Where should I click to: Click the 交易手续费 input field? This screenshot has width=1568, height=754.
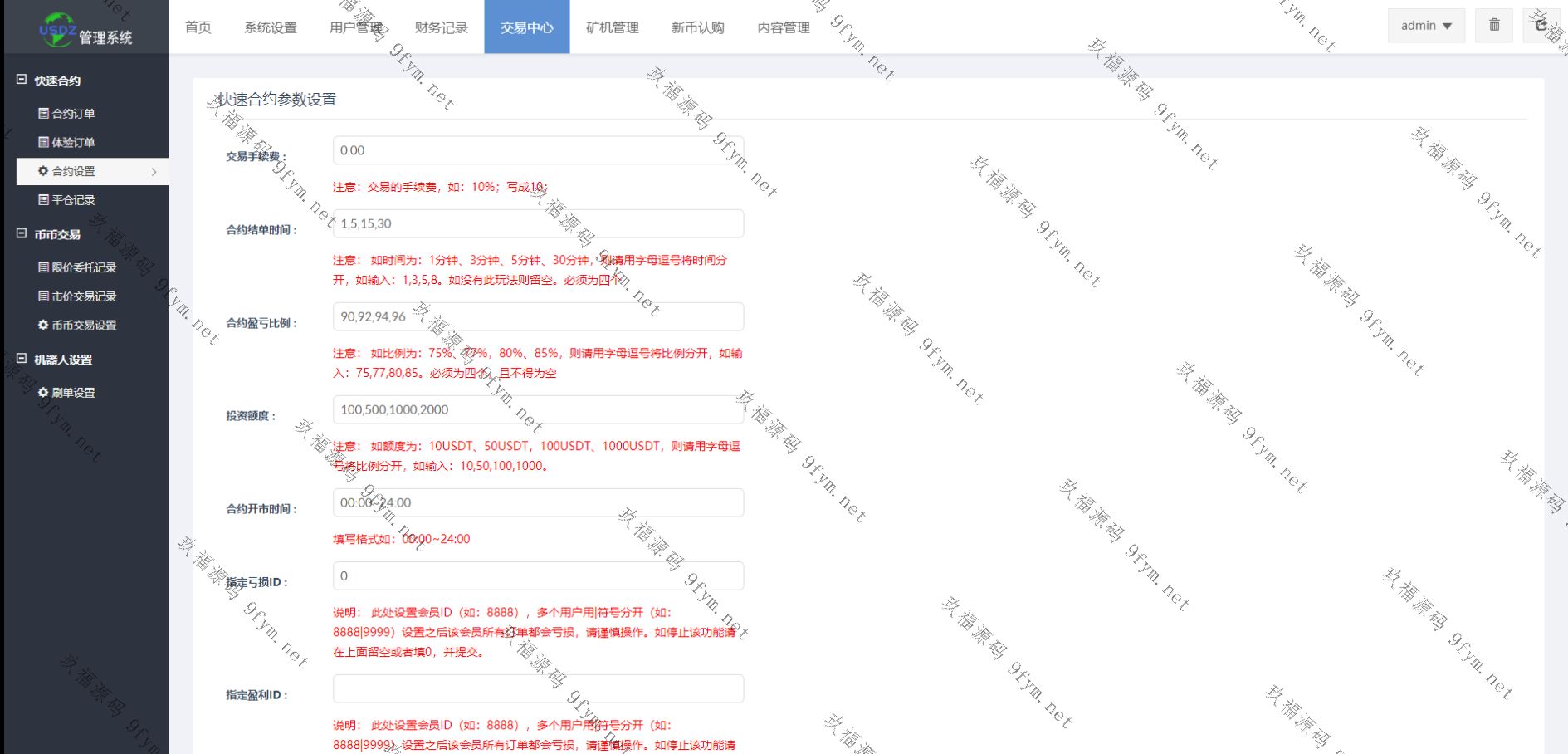(539, 150)
